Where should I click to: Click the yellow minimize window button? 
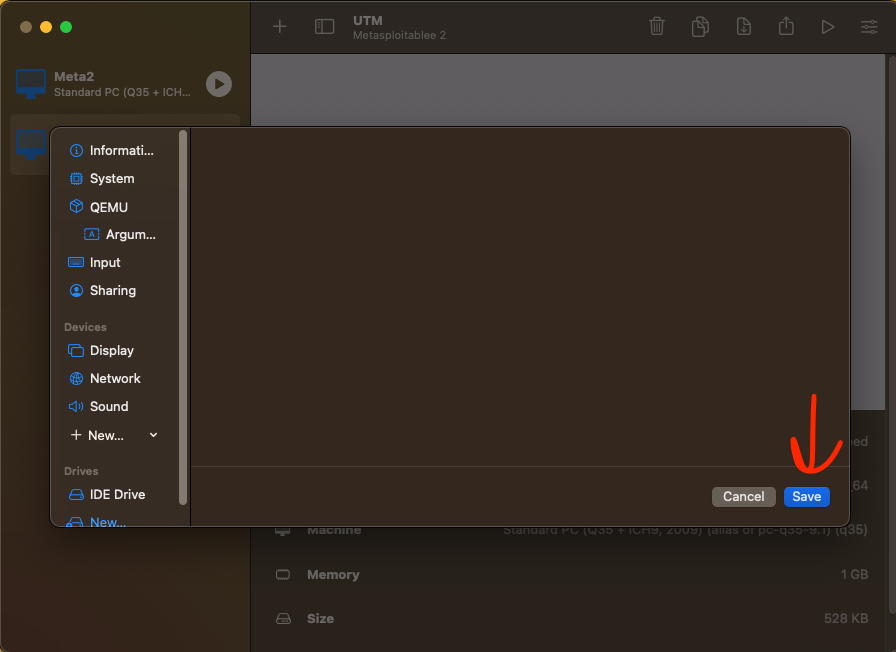coord(46,27)
